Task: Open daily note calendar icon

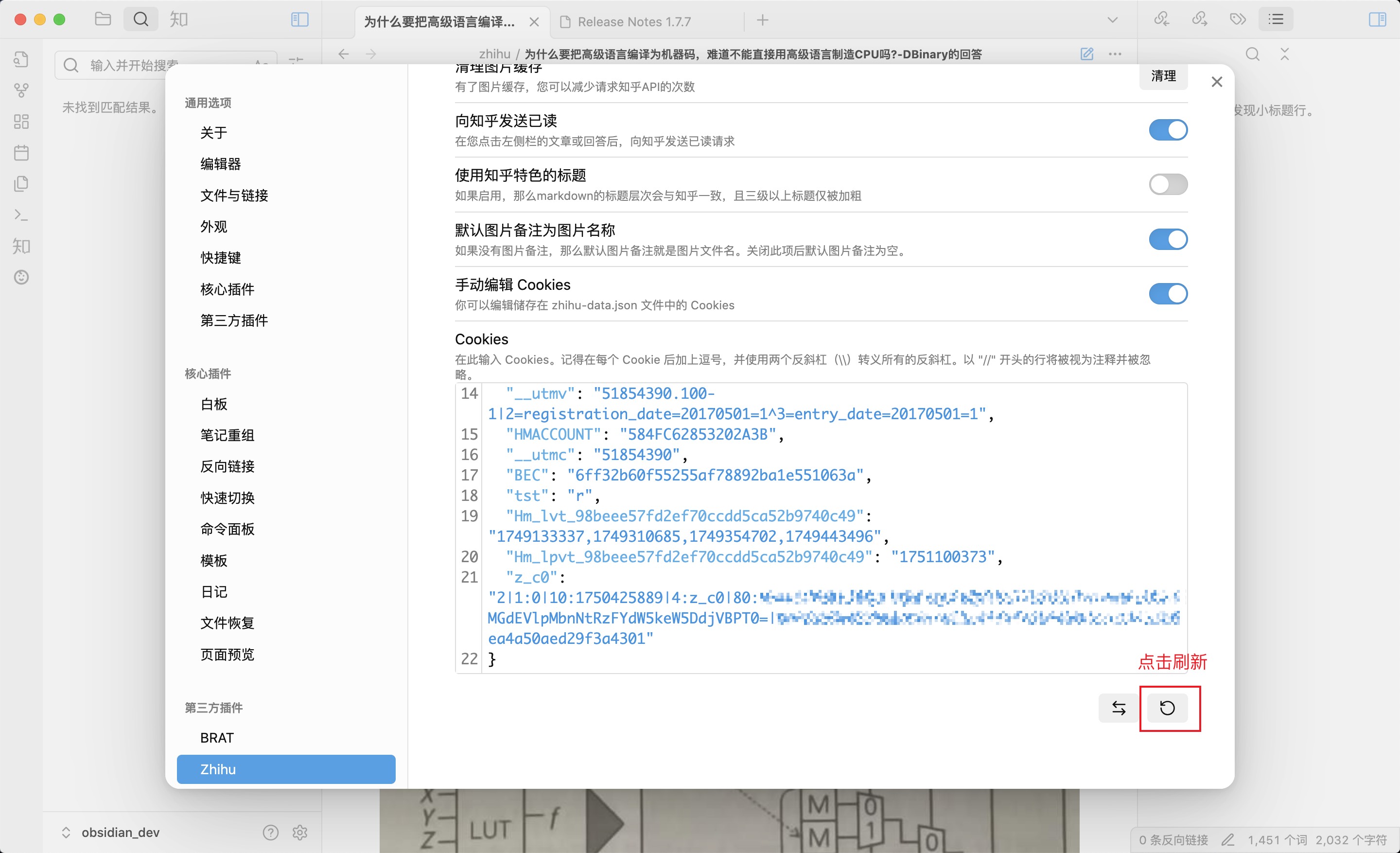Action: tap(21, 152)
